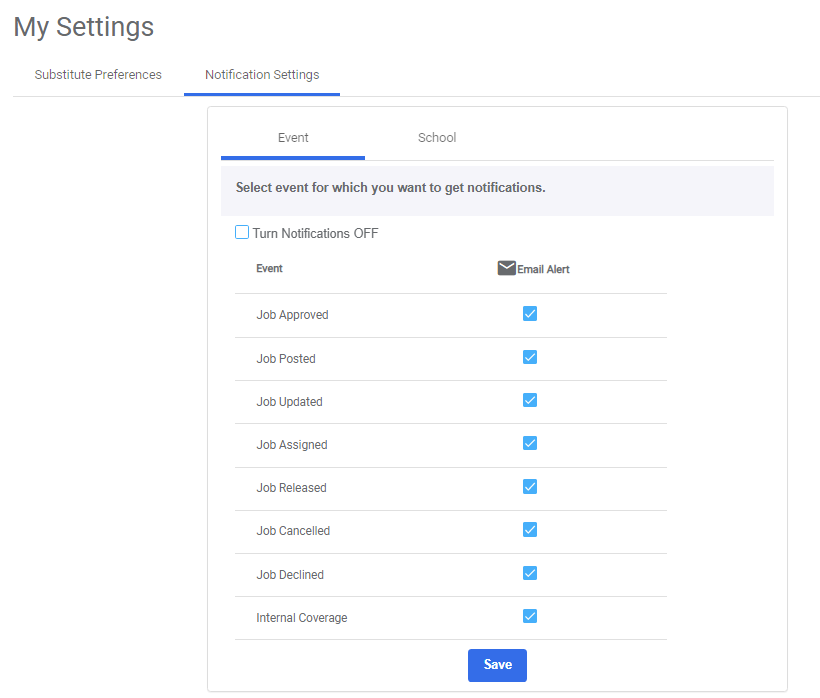Disable email alert for Job Updated
820x698 pixels.
(x=530, y=400)
